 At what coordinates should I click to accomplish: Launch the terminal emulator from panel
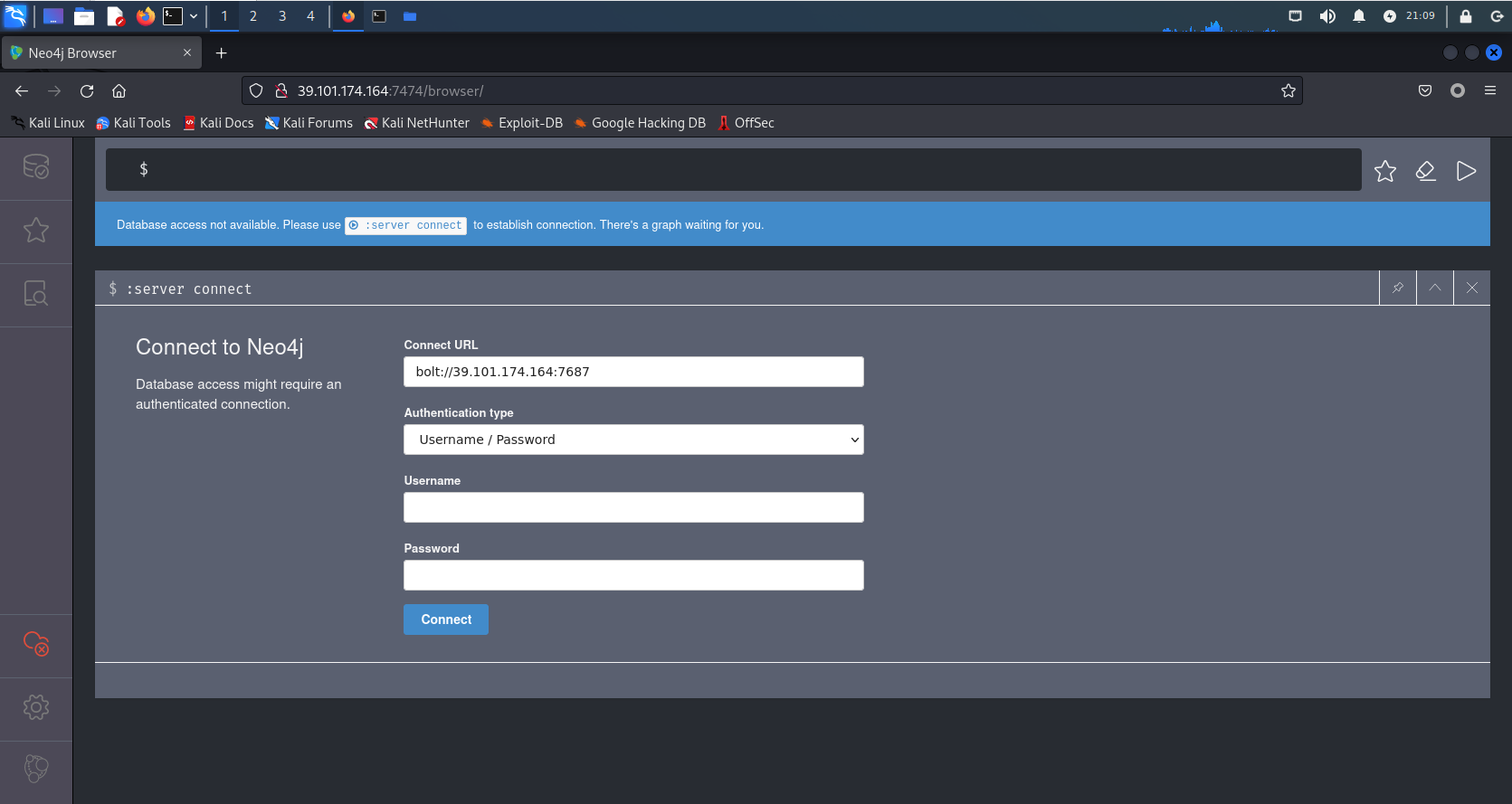click(173, 16)
